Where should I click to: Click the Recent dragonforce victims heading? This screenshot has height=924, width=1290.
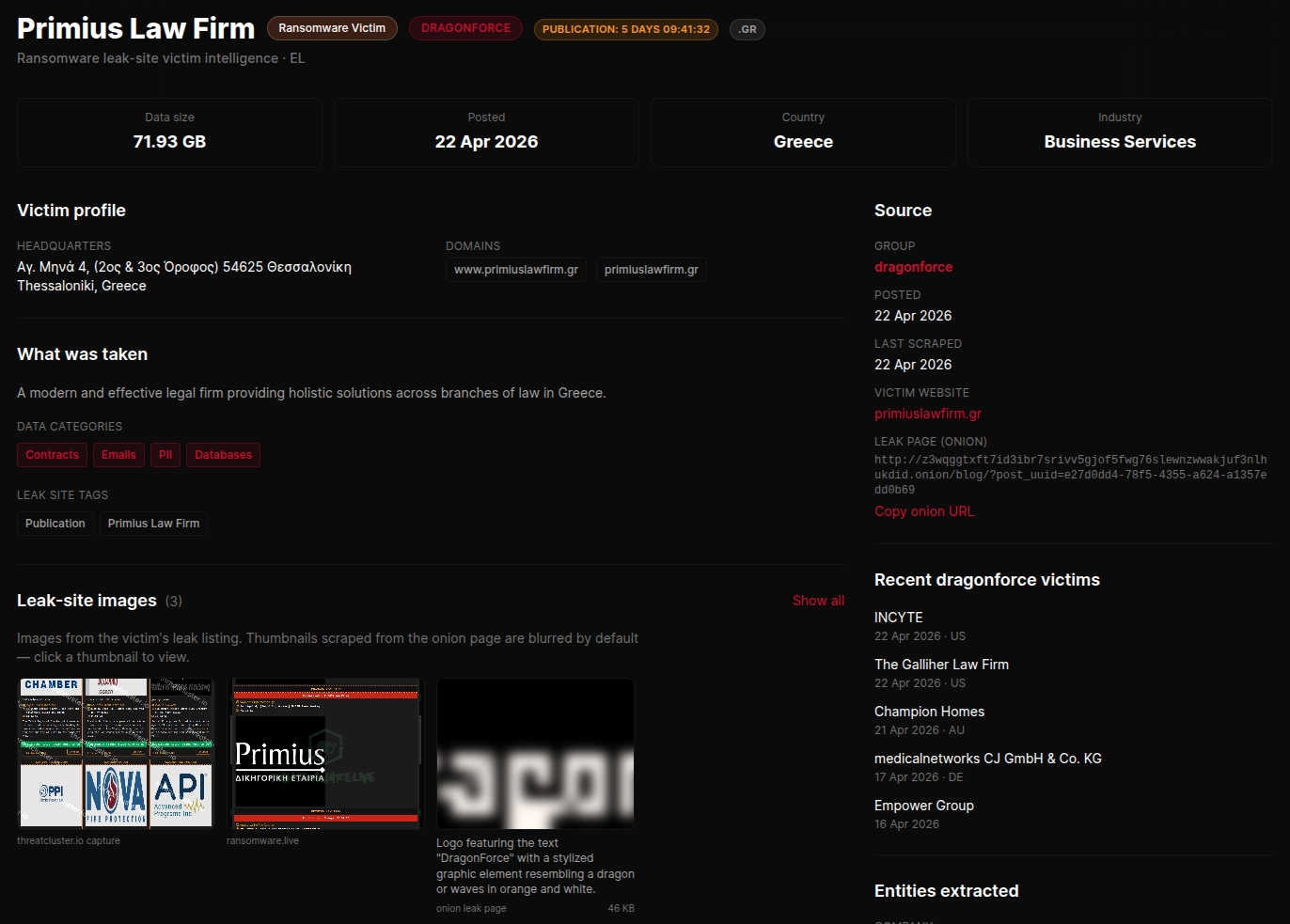987,580
